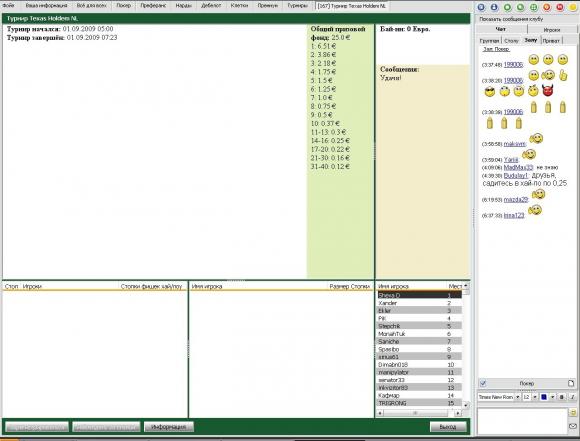Click the blue person icon in top toolbar
Image resolution: width=580 pixels, height=441 pixels.
pyautogui.click(x=494, y=7)
